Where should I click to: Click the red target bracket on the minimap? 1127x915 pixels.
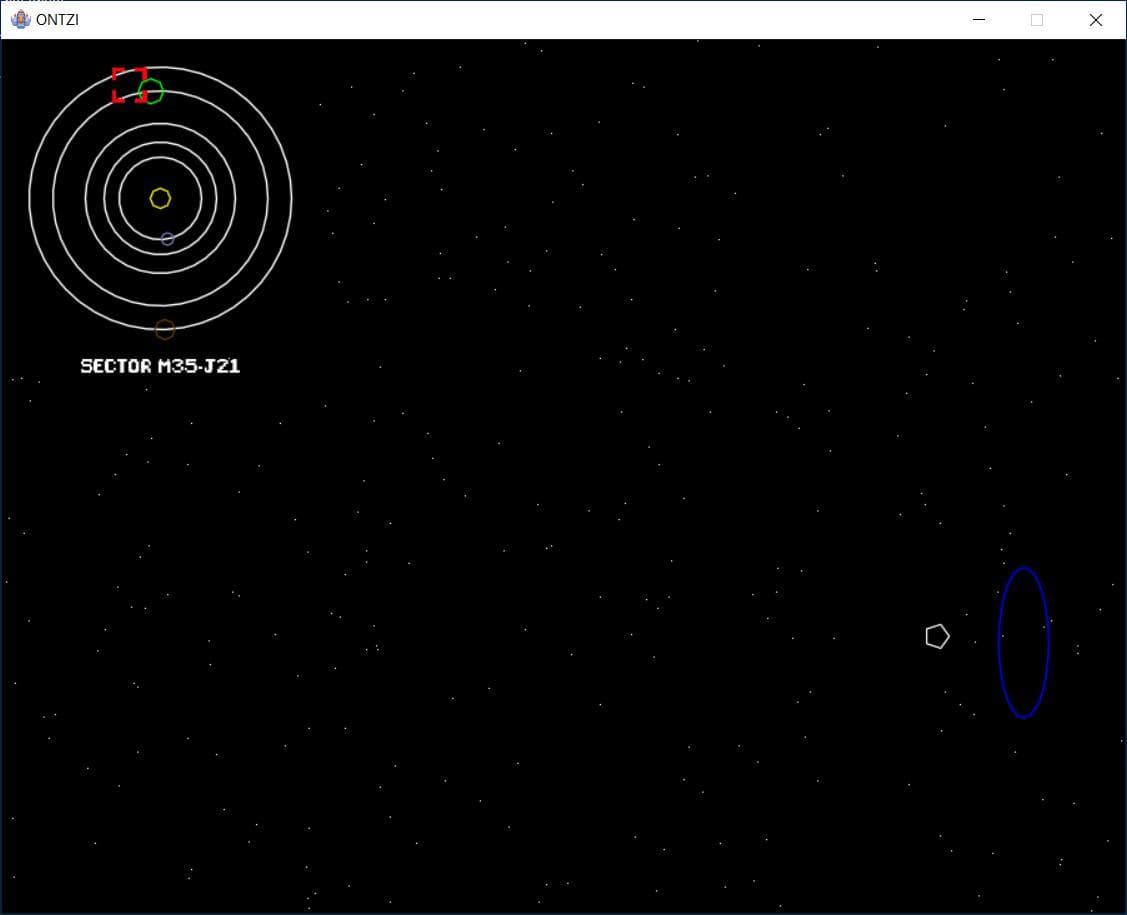(x=129, y=86)
